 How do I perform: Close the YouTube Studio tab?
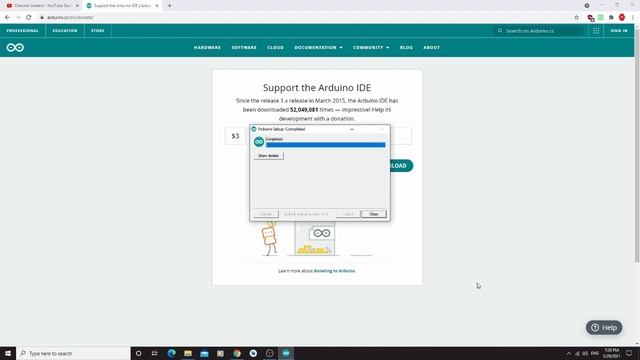coord(77,6)
